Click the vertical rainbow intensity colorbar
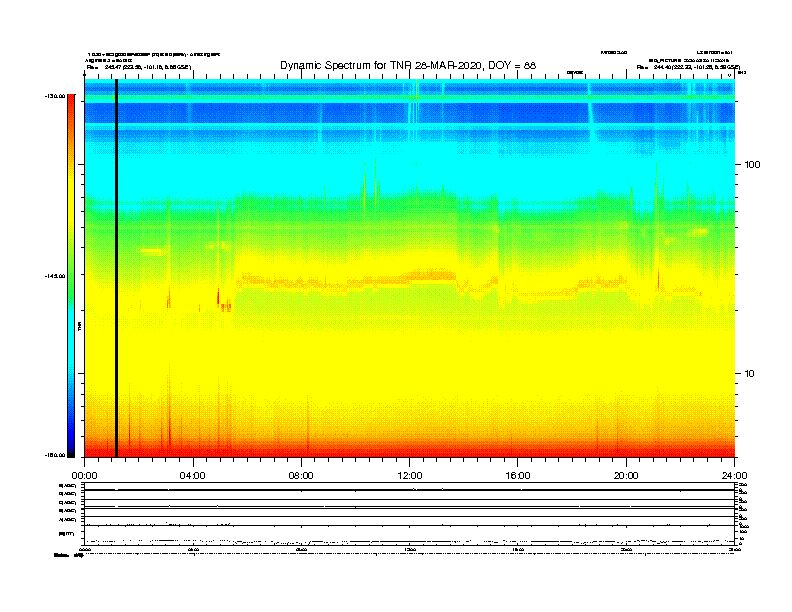This screenshot has width=792, height=612. pos(71,276)
